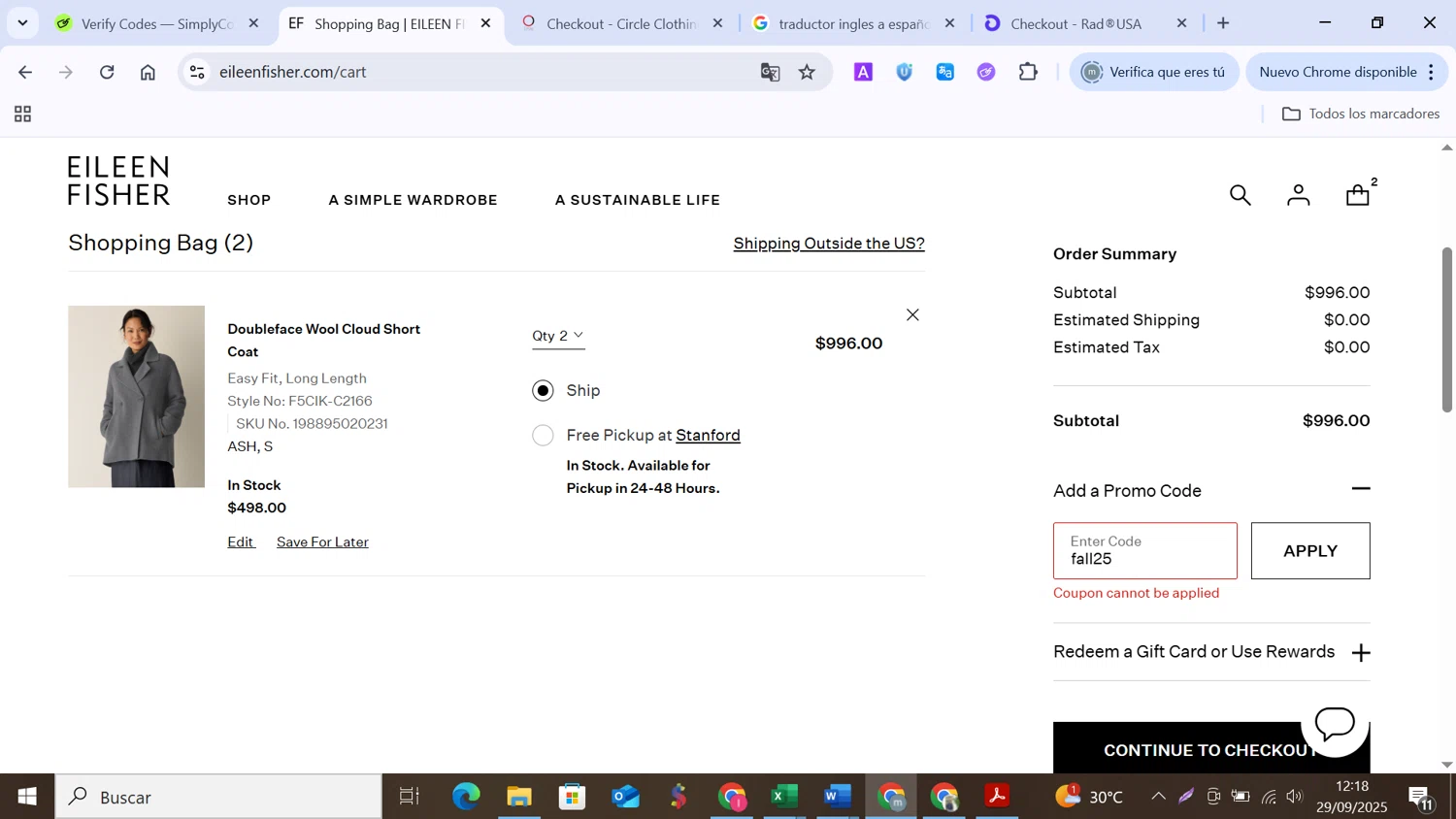Open the Bitwarden shield extension
The width and height of the screenshot is (1456, 819).
[x=904, y=72]
